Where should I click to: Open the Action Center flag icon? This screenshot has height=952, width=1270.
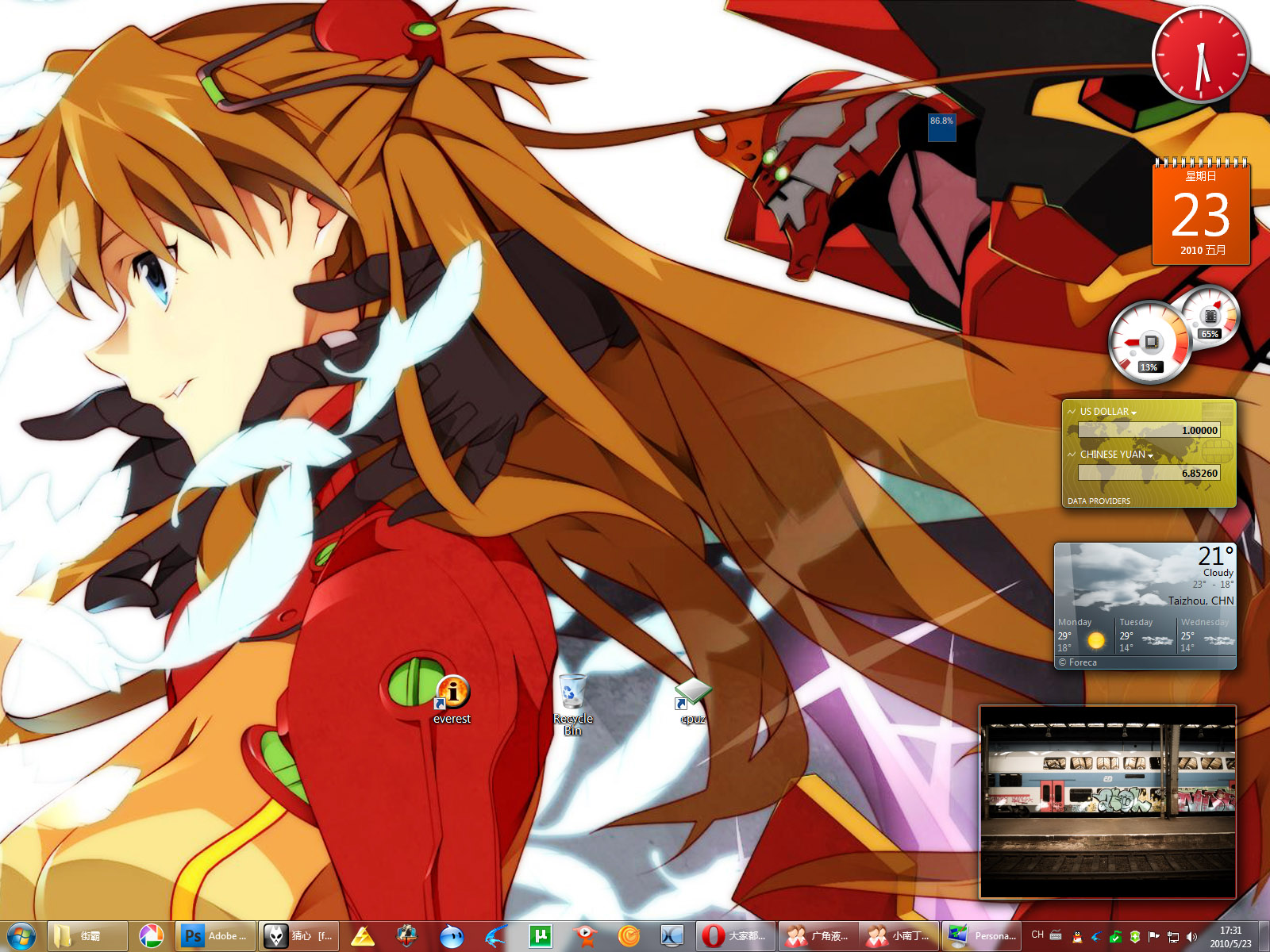[1154, 937]
